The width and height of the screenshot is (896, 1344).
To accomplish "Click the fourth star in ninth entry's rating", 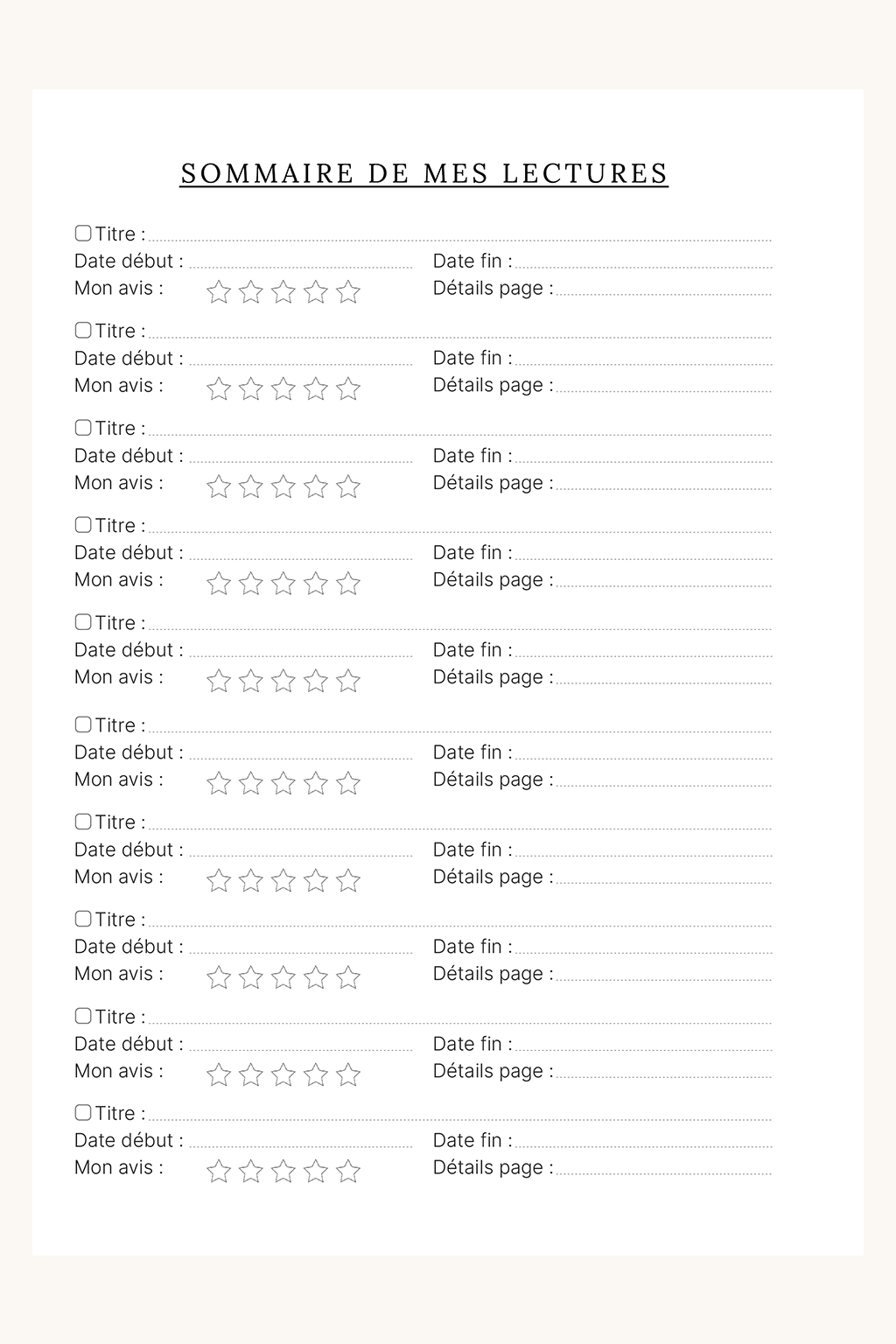I will (316, 1074).
